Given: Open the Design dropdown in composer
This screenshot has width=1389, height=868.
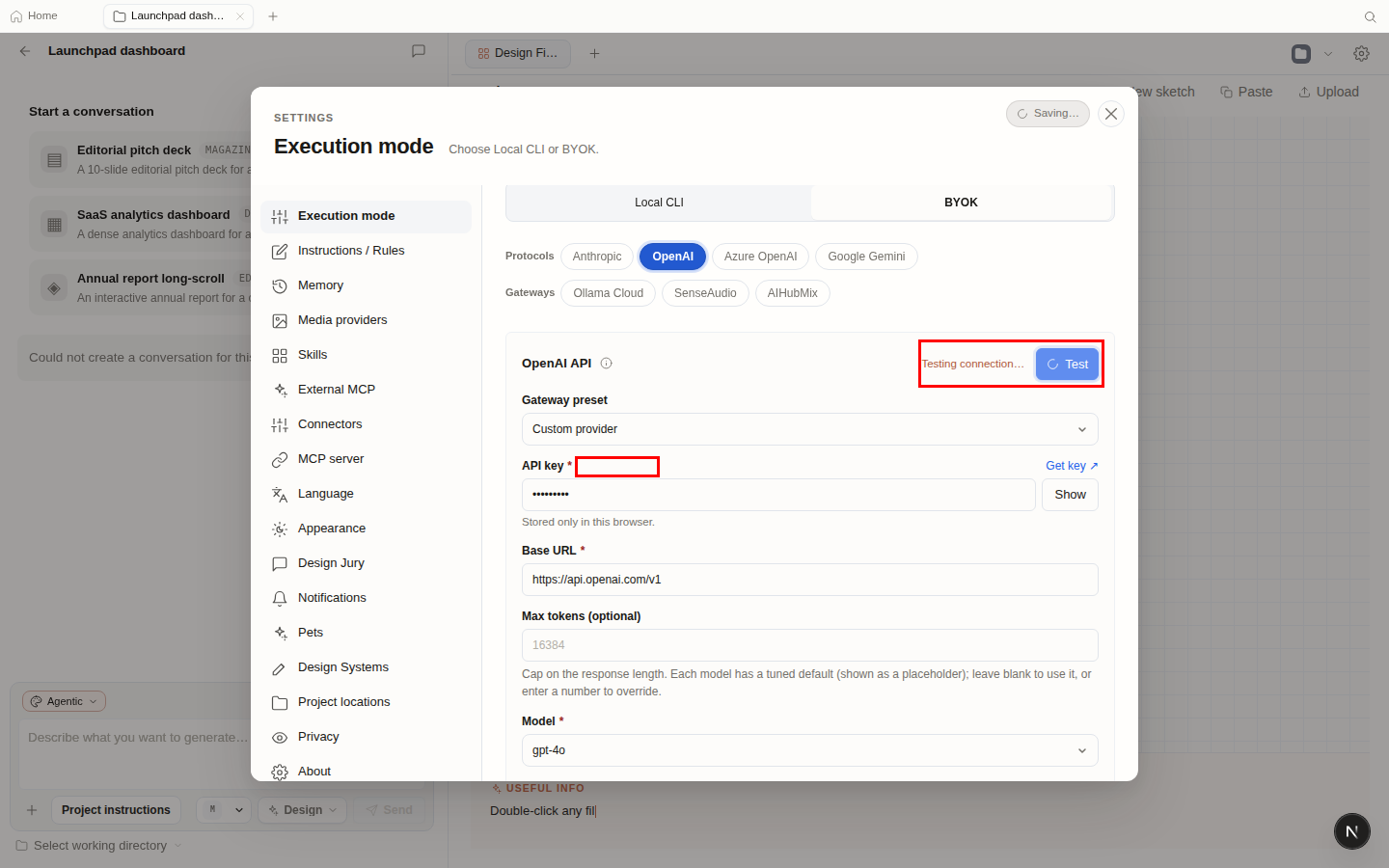Looking at the screenshot, I should point(303,810).
